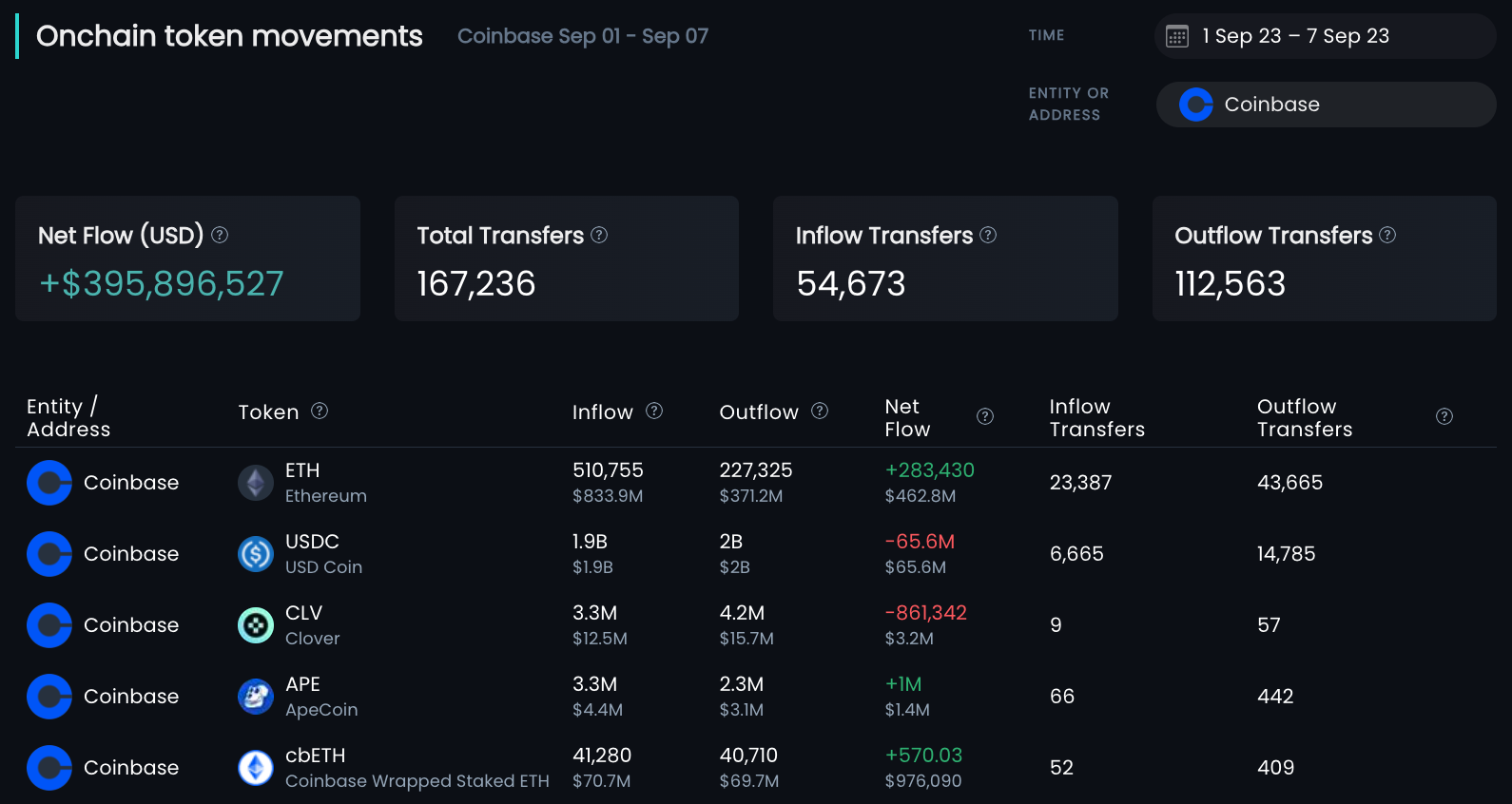Viewport: 1512px width, 804px height.
Task: Open the Coinbase entity selector field
Action: point(1327,105)
